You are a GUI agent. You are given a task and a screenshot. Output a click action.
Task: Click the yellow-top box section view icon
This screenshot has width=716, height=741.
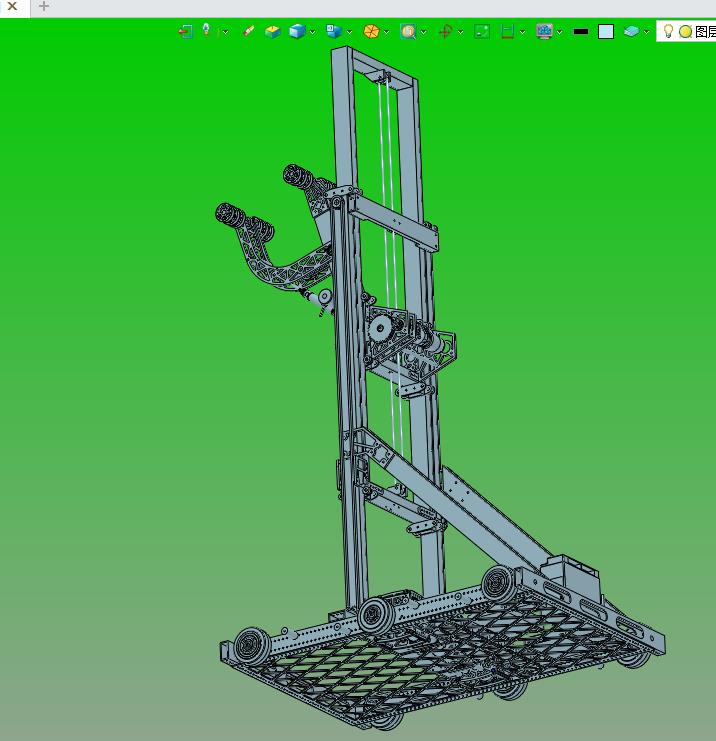point(272,32)
